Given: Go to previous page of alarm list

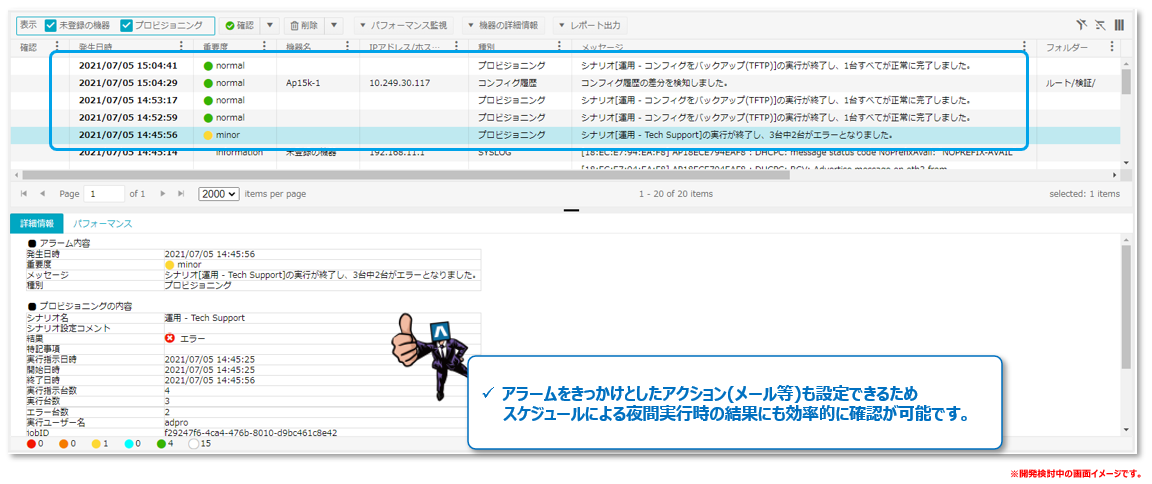Looking at the screenshot, I should [x=42, y=194].
